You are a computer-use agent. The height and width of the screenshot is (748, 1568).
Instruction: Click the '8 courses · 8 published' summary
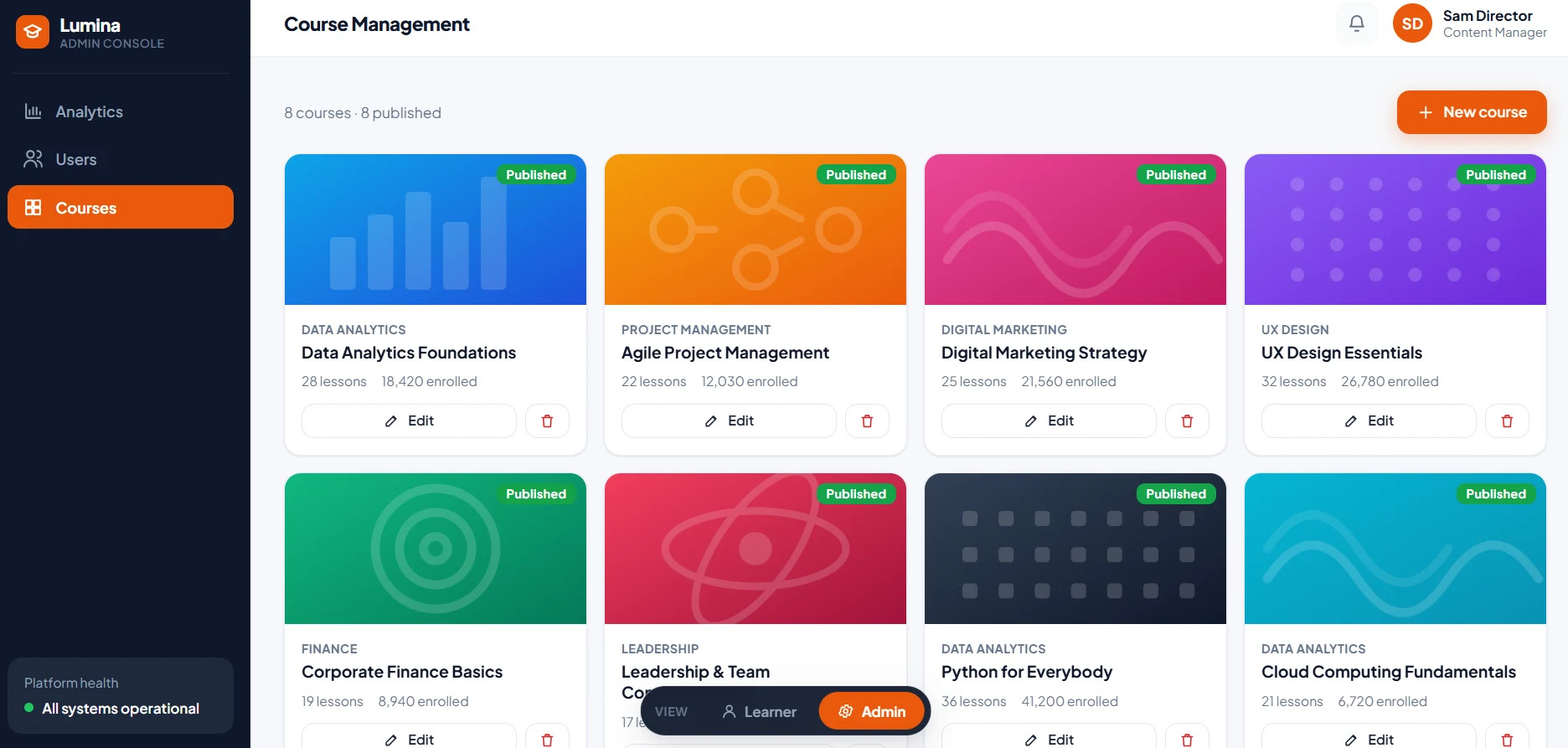pos(363,112)
